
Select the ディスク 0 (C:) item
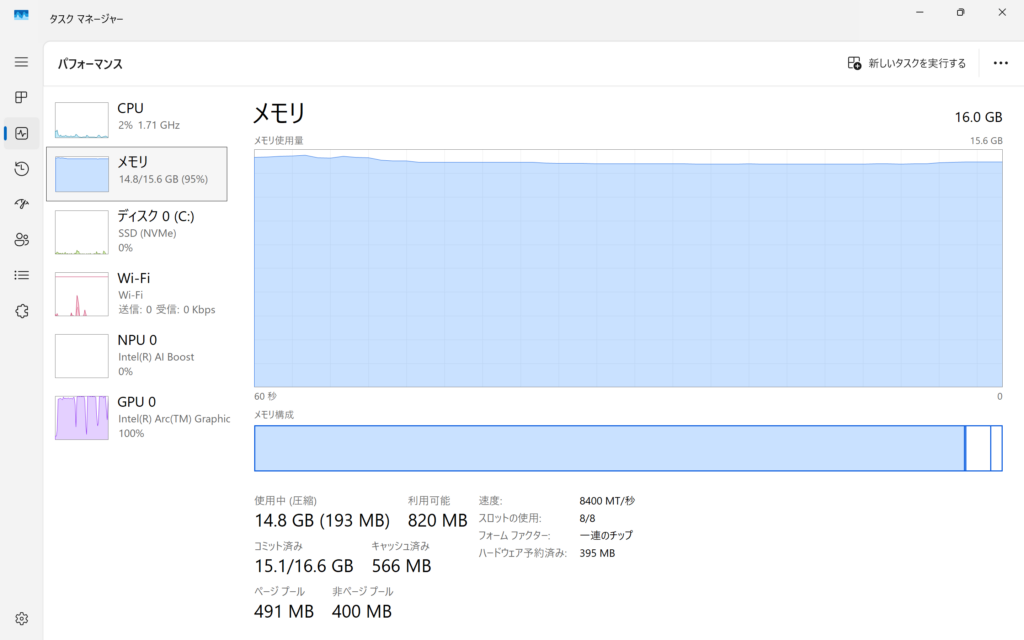[137, 232]
